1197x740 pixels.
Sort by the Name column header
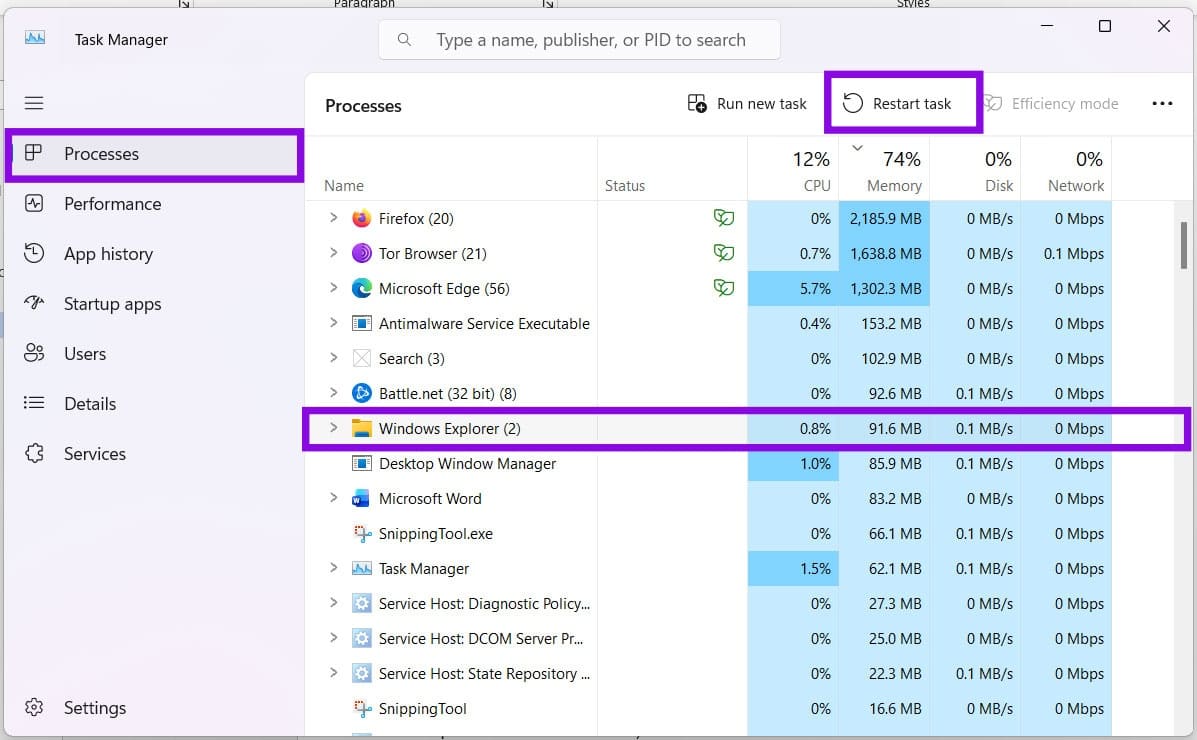pyautogui.click(x=451, y=169)
